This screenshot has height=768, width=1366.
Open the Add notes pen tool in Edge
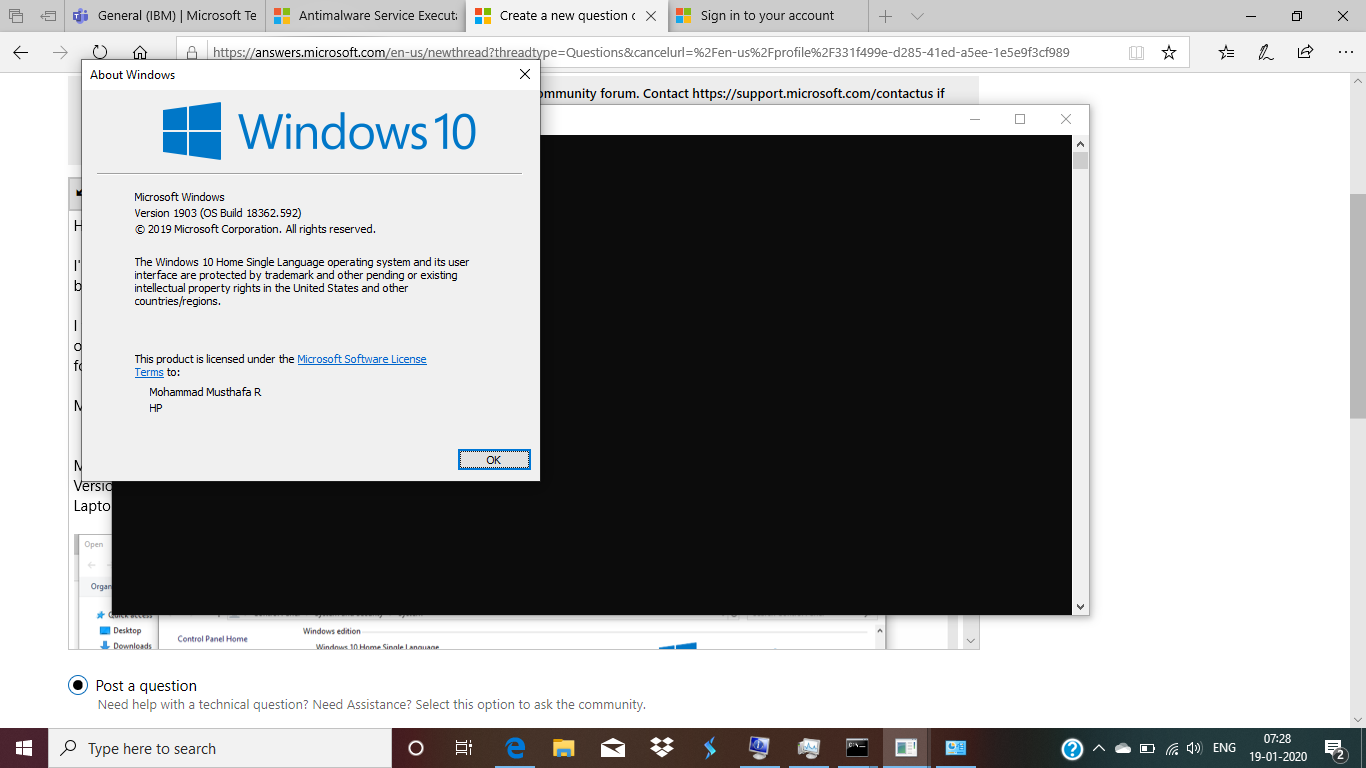coord(1266,52)
